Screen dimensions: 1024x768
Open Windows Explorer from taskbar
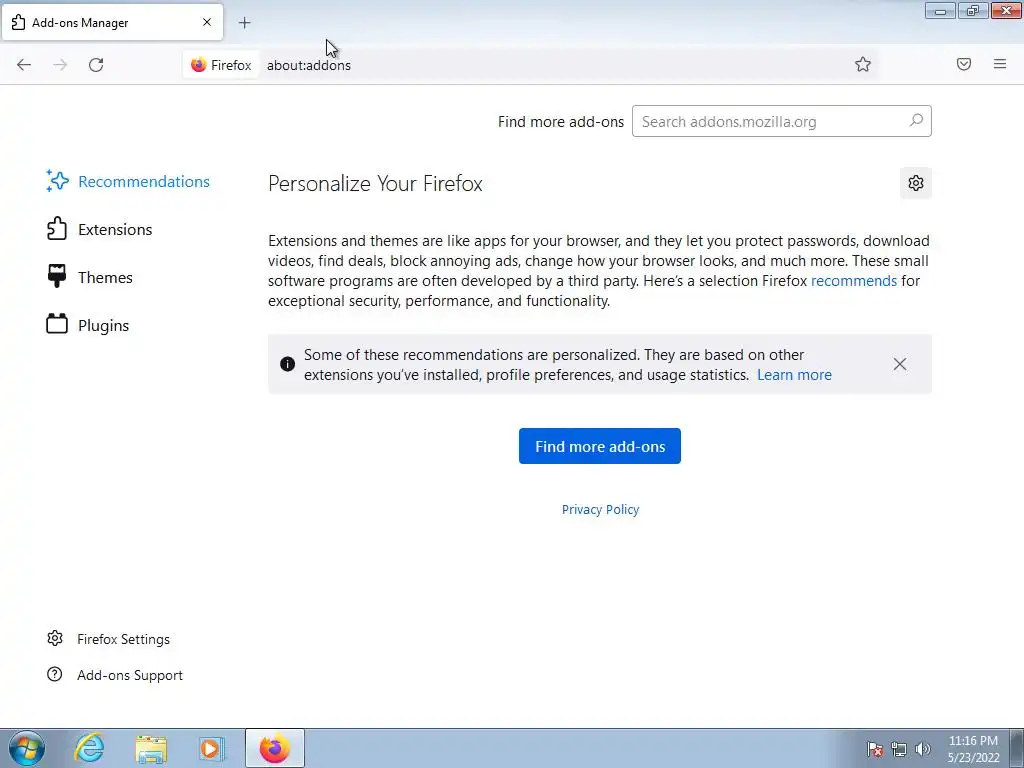(151, 749)
